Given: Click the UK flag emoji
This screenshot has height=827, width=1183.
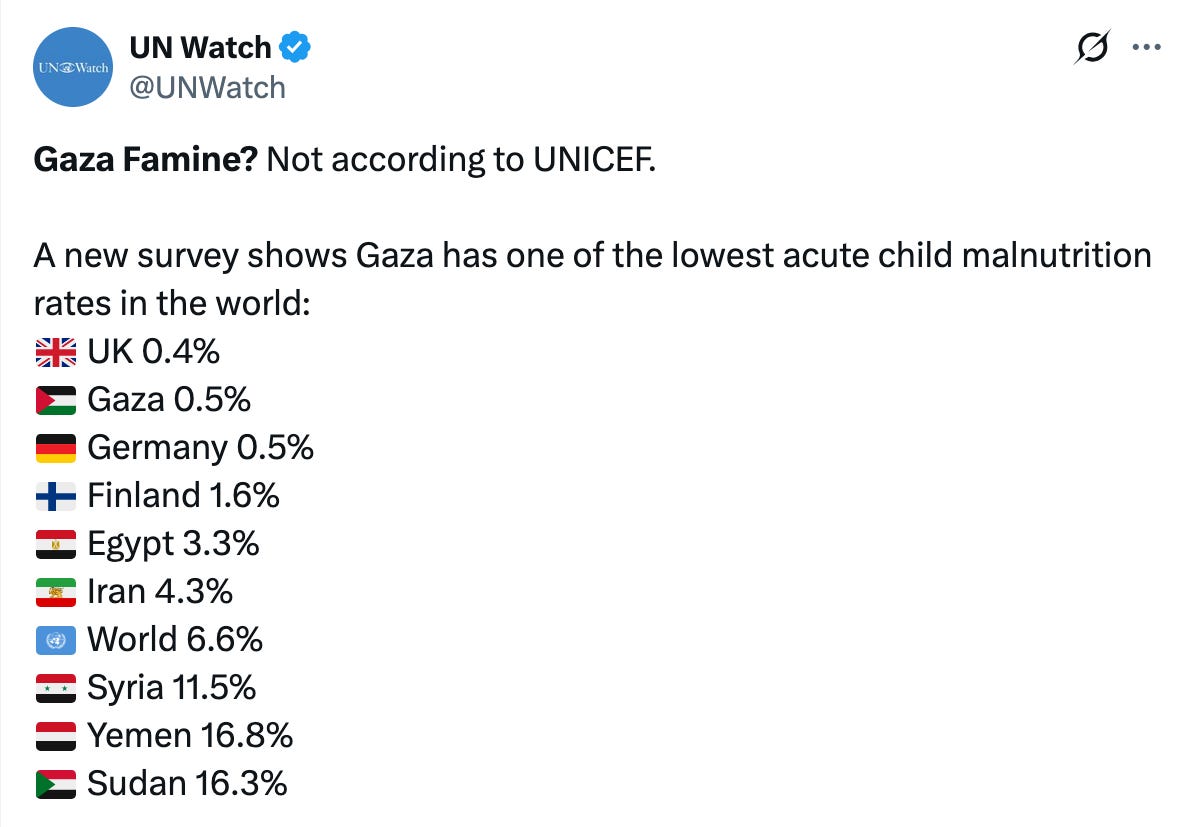Looking at the screenshot, I should click(56, 352).
